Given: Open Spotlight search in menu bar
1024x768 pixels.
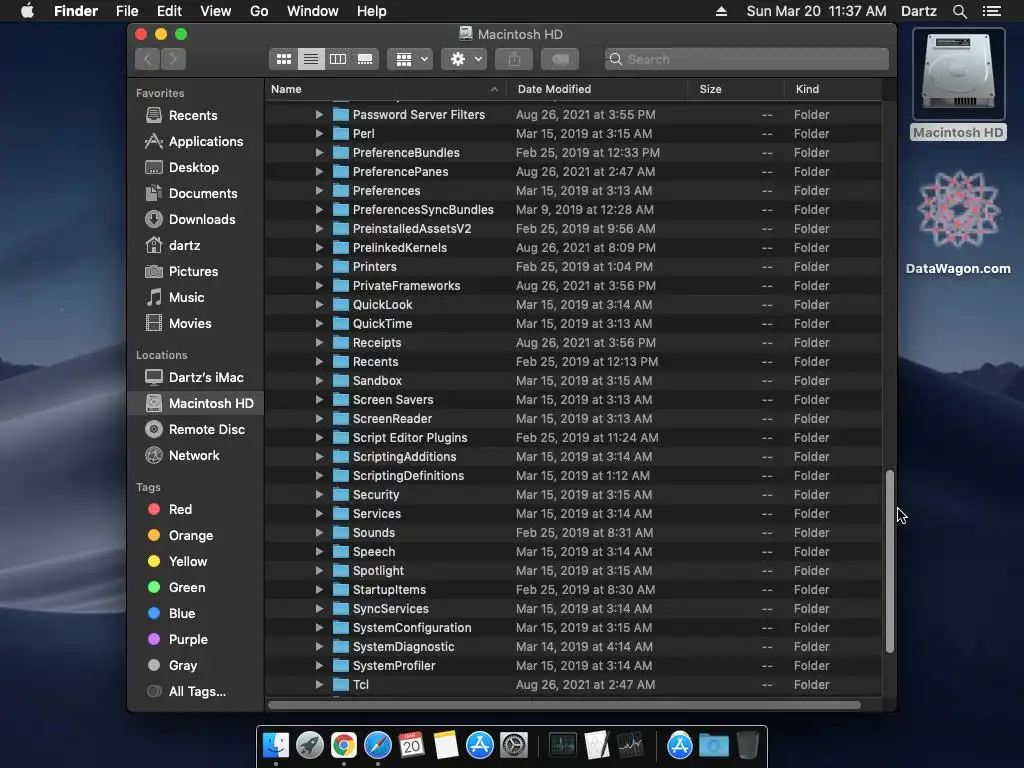Looking at the screenshot, I should 959,11.
